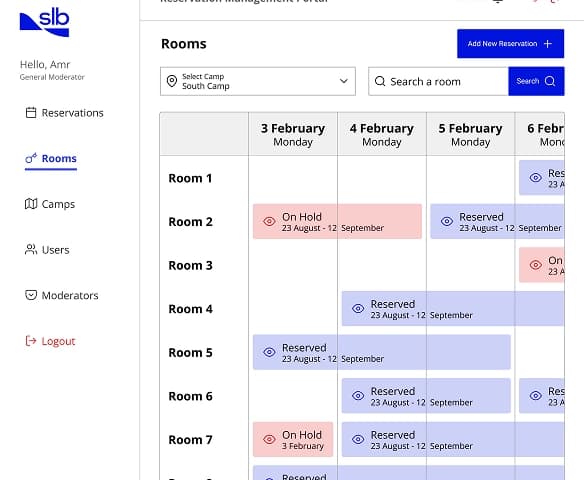Screen dimensions: 584x480
Task: View Room 1 reservation via eye icon
Action: (x=536, y=178)
